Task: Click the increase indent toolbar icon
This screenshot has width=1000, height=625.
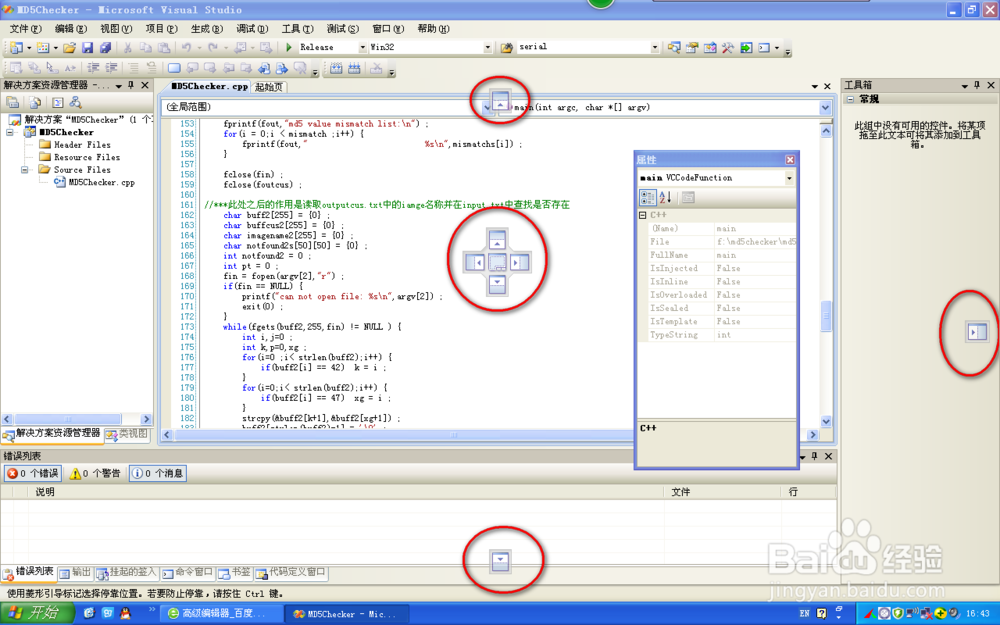Action: tap(112, 68)
